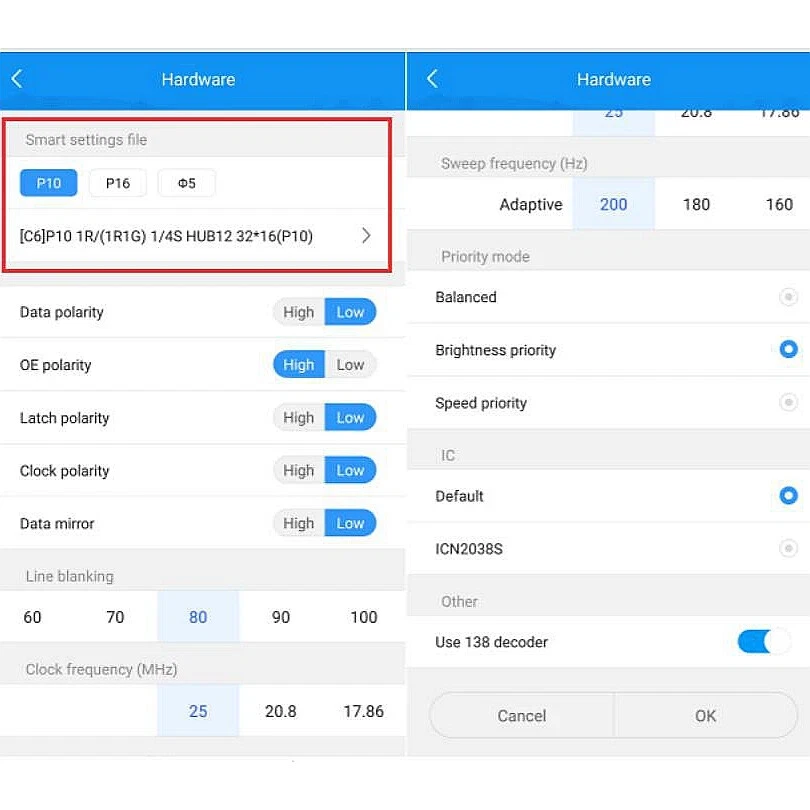Select the P16 smart settings tab

[117, 183]
